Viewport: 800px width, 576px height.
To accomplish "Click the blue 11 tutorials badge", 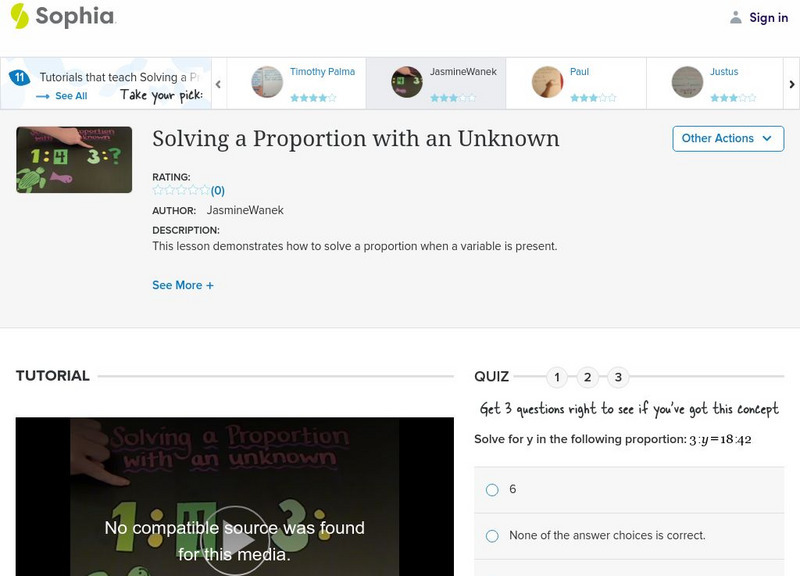I will 19,78.
